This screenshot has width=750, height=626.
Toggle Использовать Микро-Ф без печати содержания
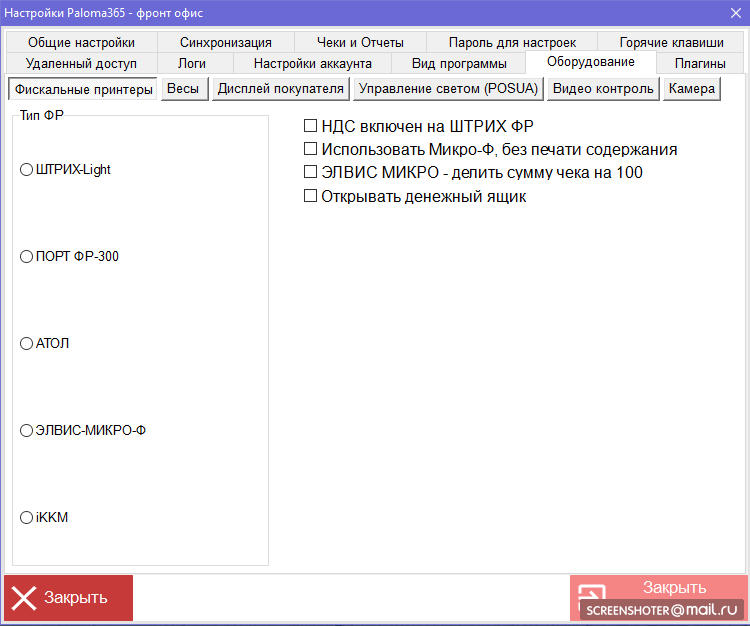click(310, 150)
